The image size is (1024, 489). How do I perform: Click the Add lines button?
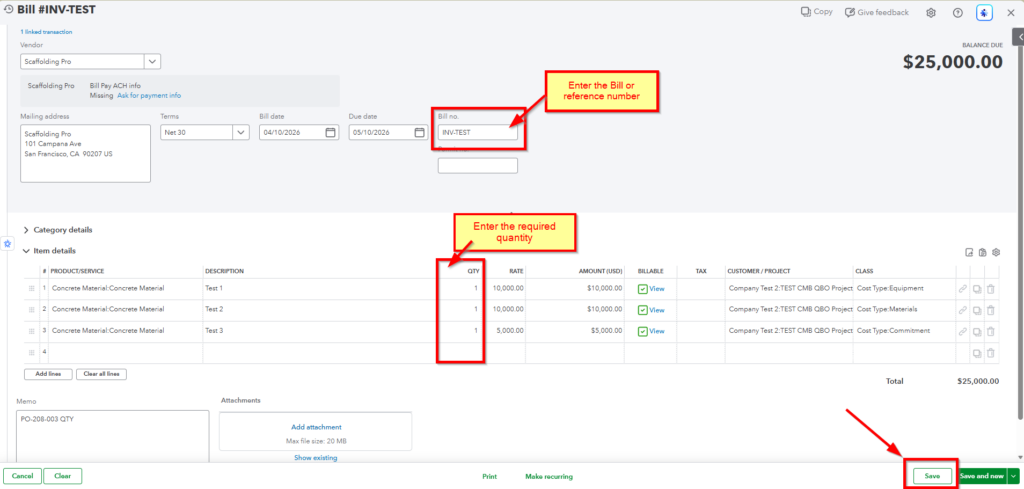point(47,374)
